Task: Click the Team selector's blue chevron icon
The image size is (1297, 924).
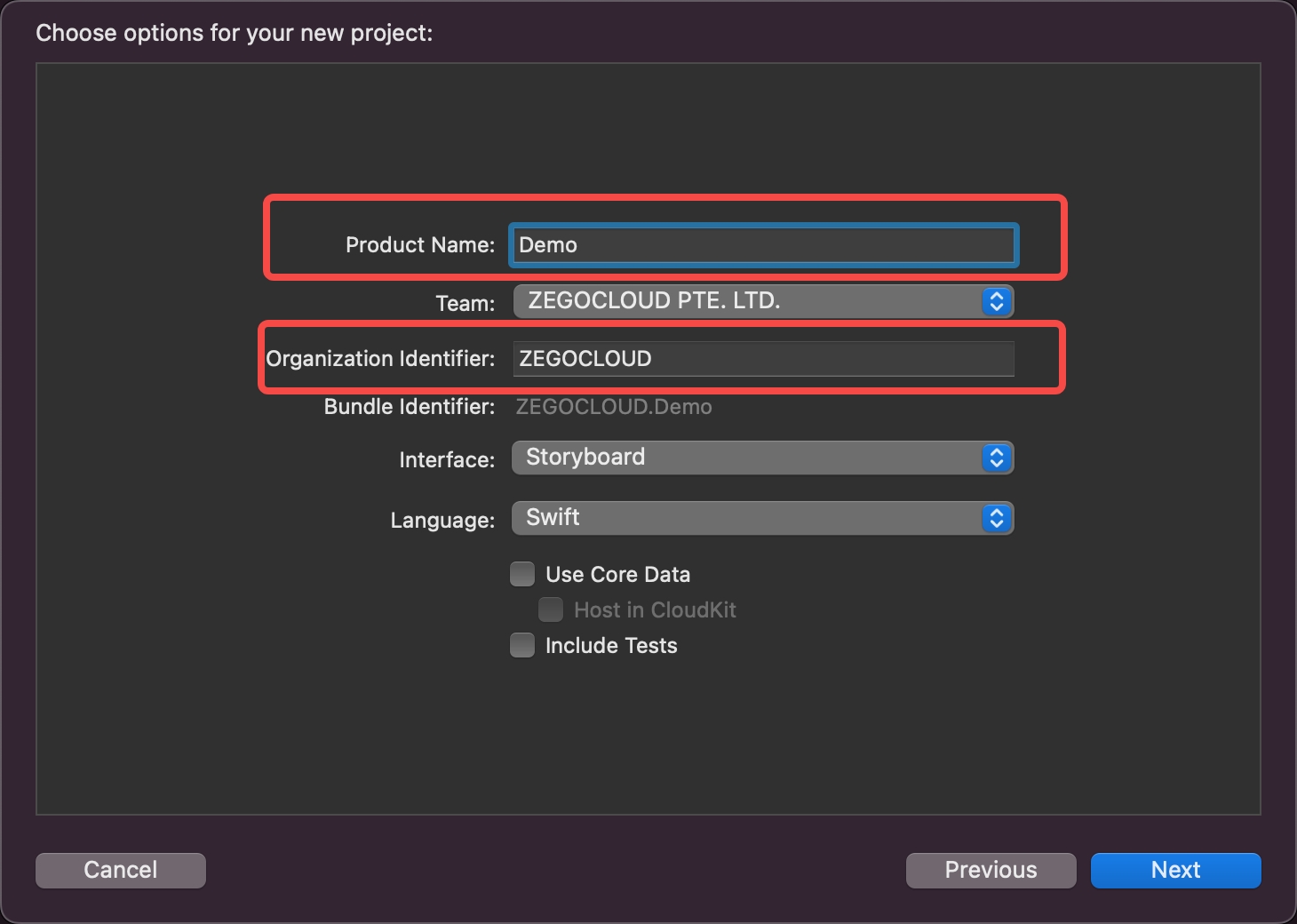Action: (995, 301)
